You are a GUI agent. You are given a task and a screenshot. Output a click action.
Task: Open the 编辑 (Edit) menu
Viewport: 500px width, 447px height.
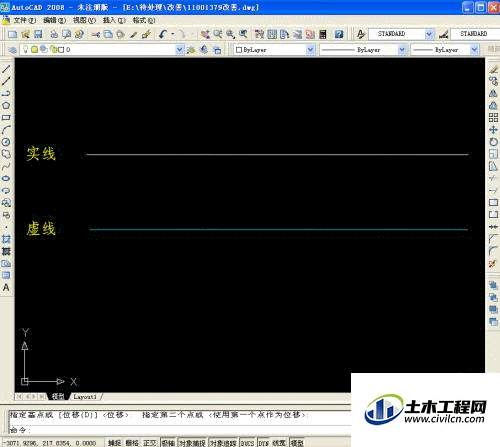[x=54, y=20]
